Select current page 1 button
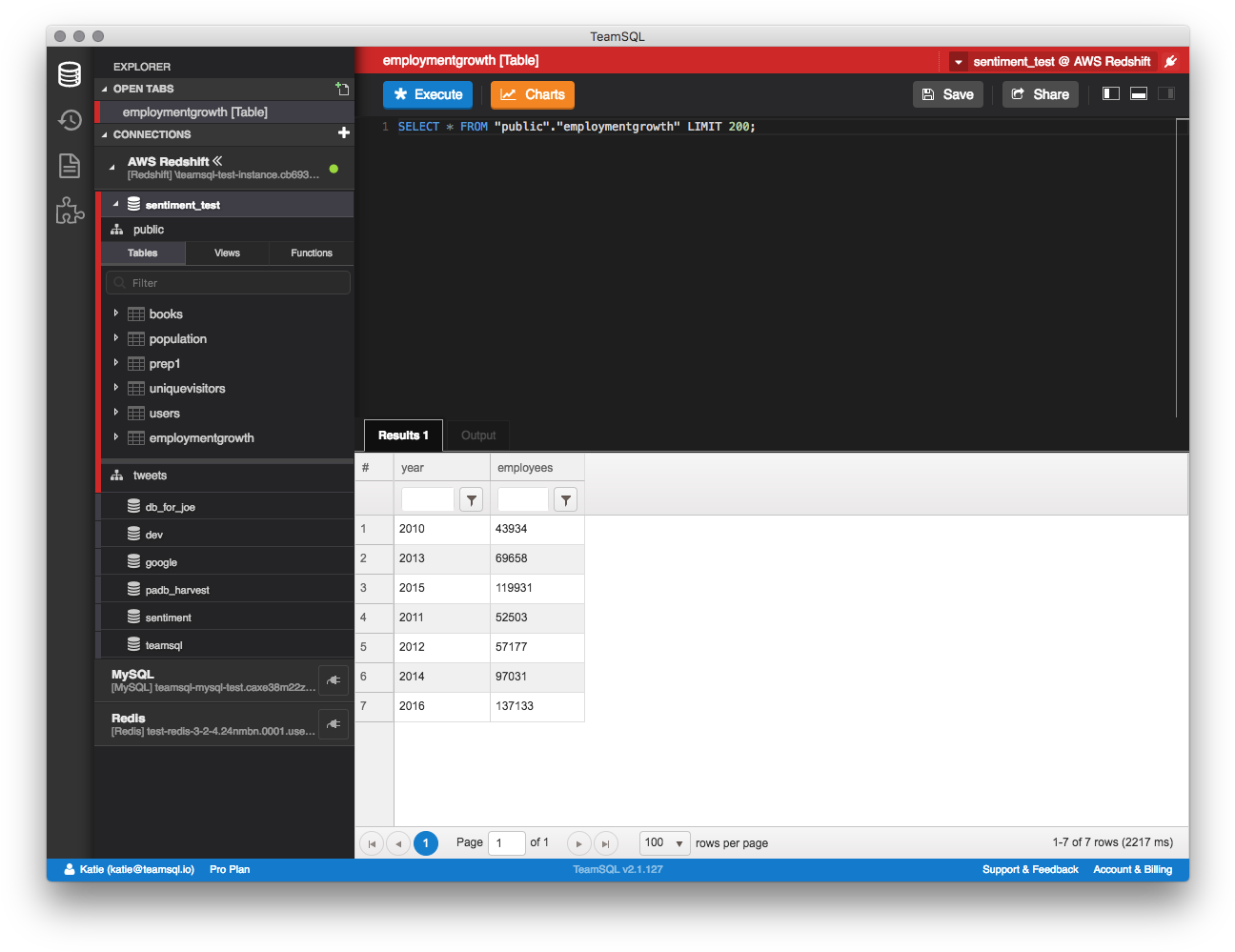 (426, 843)
